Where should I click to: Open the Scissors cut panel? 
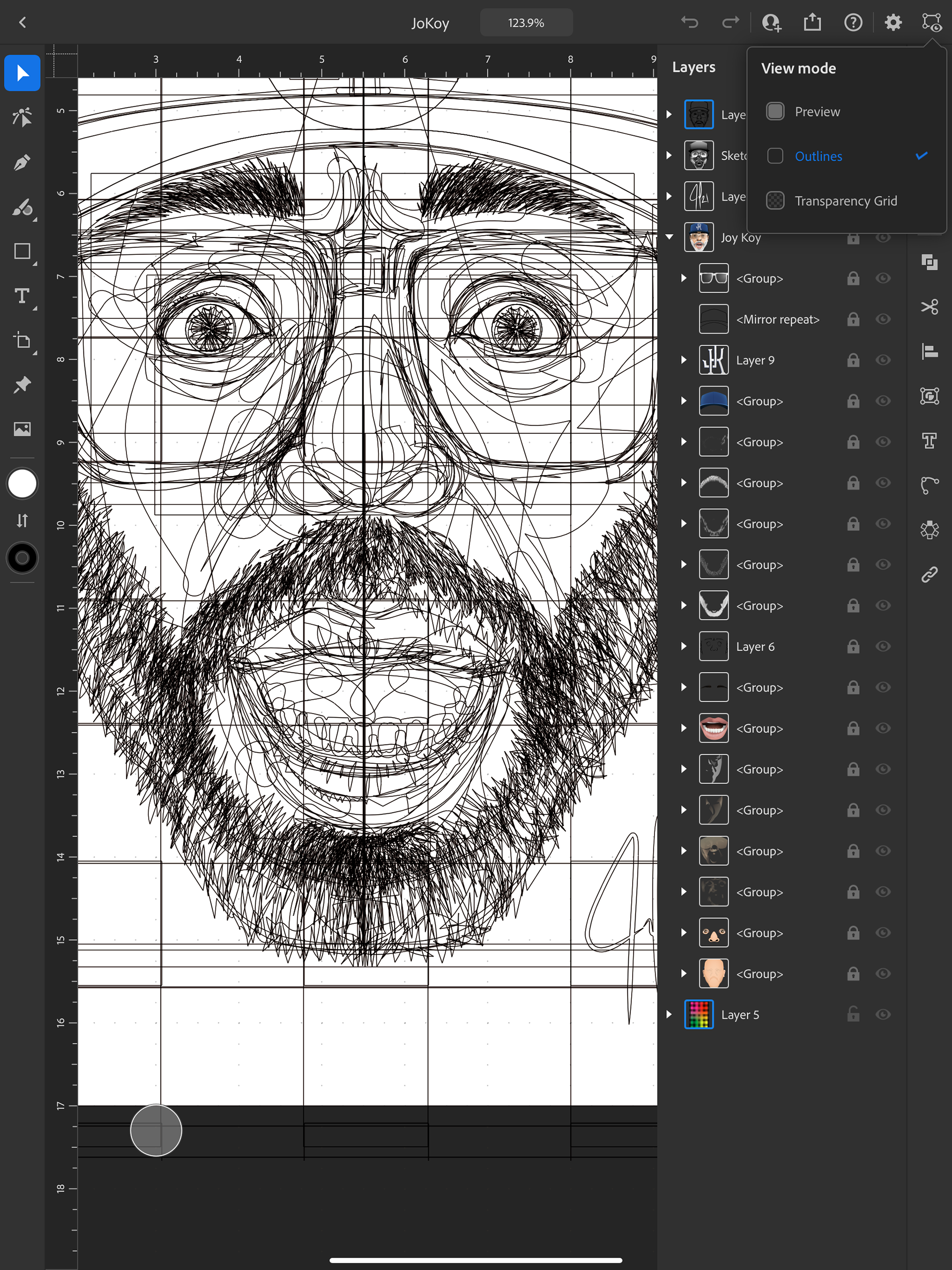929,307
